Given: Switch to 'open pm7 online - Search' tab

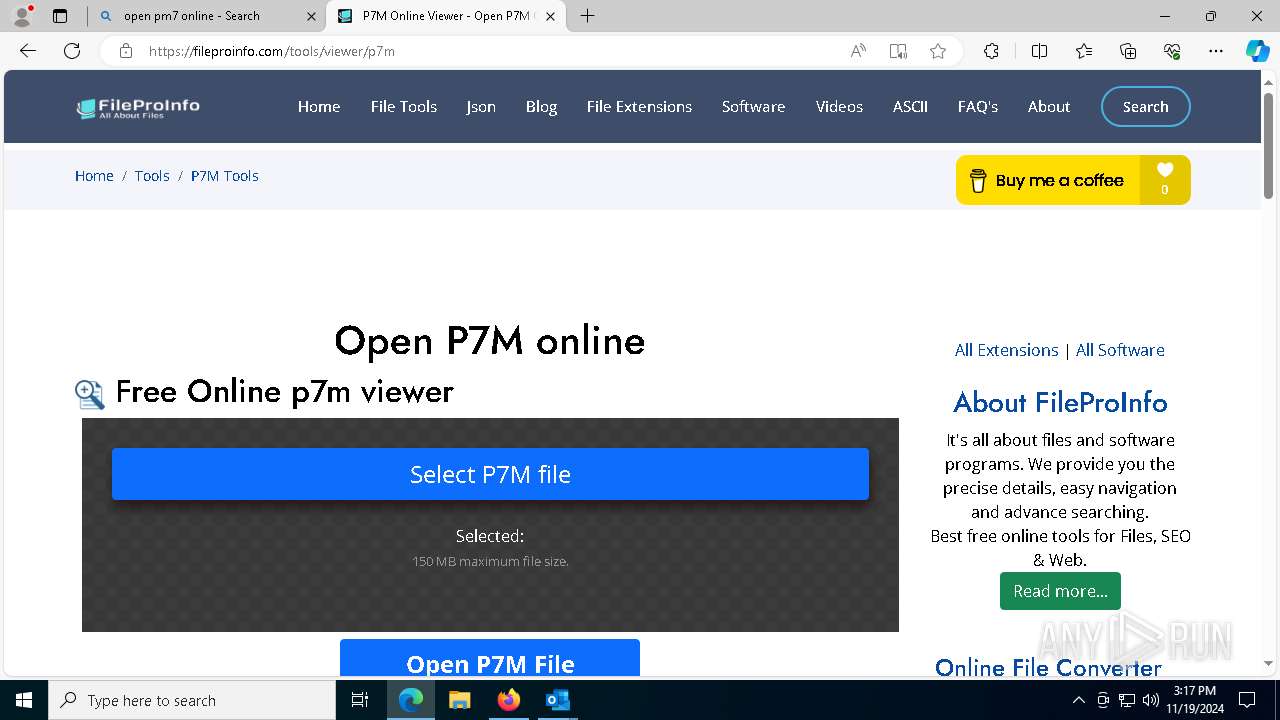Looking at the screenshot, I should pos(210,16).
